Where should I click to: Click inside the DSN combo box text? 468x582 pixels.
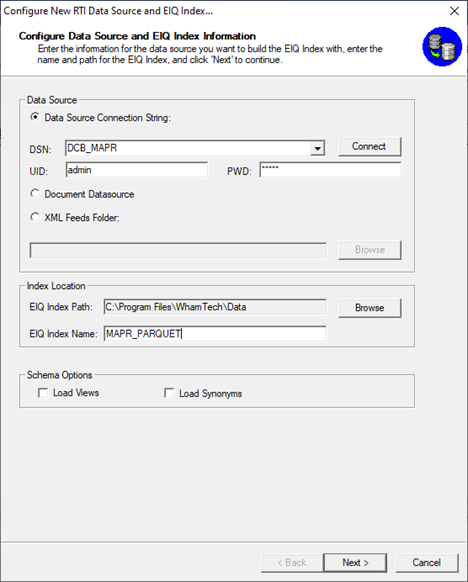pos(188,148)
